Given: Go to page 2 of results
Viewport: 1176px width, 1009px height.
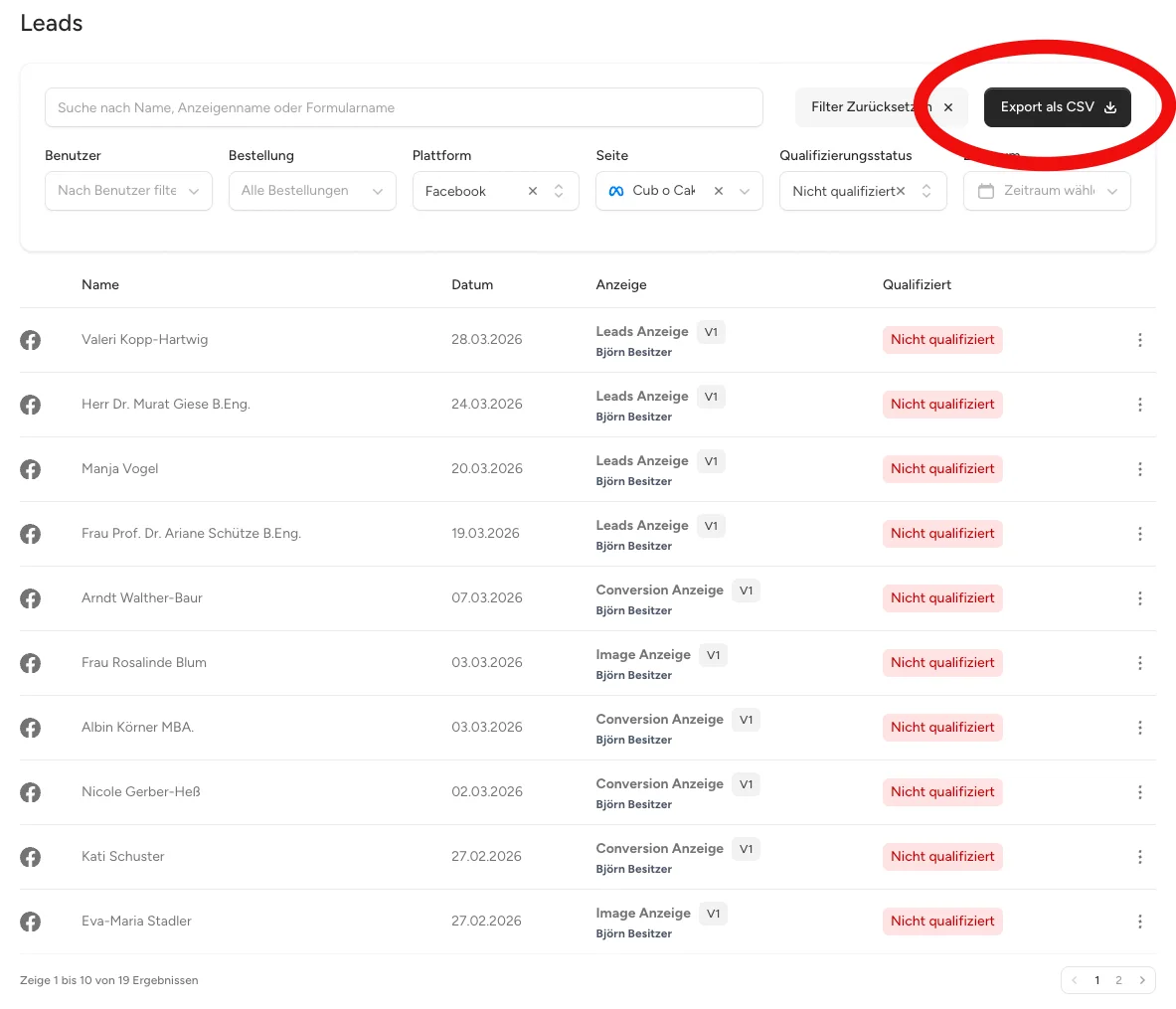Looking at the screenshot, I should pos(1118,980).
